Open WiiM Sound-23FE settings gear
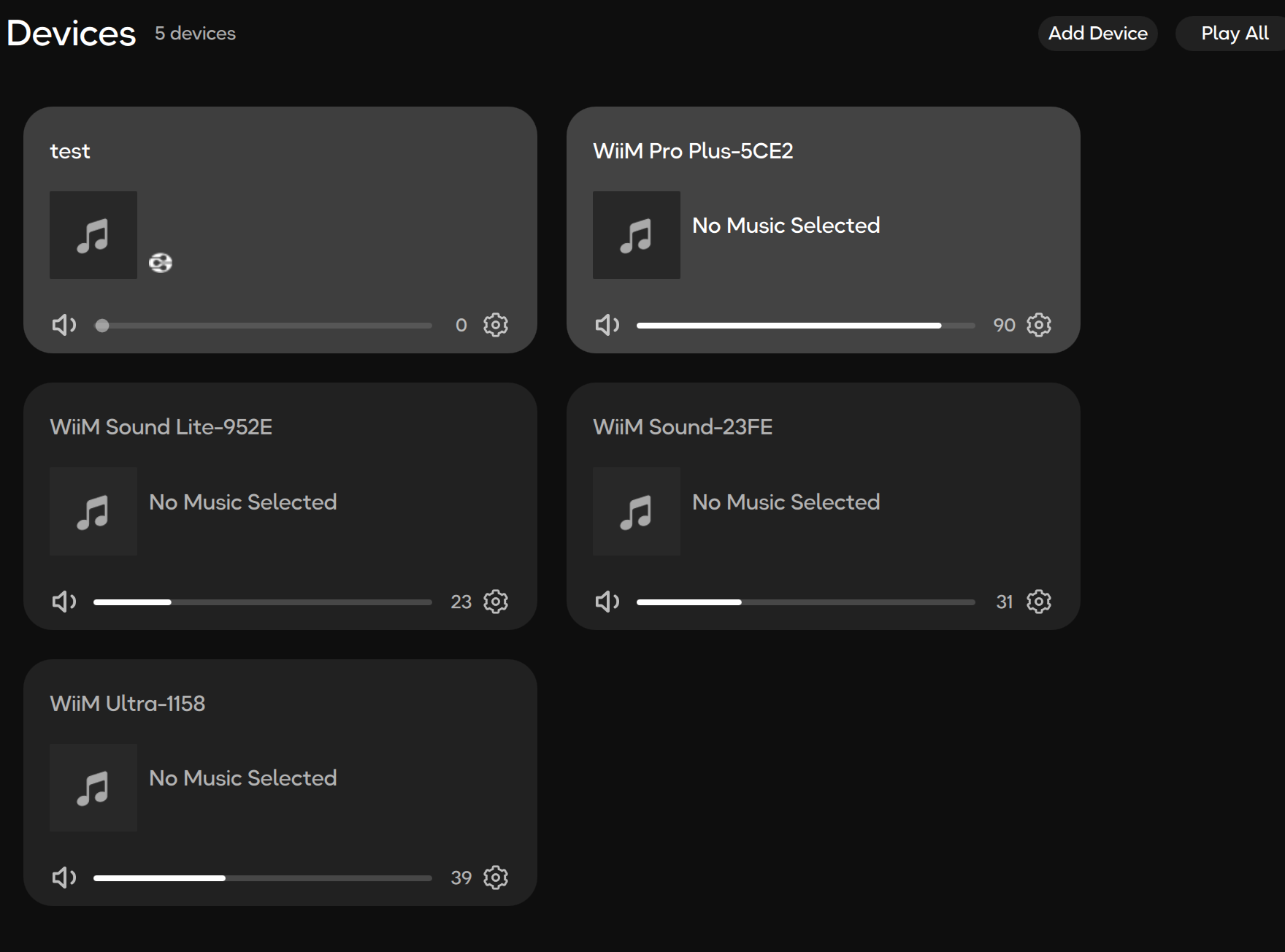This screenshot has width=1285, height=952. point(1039,602)
